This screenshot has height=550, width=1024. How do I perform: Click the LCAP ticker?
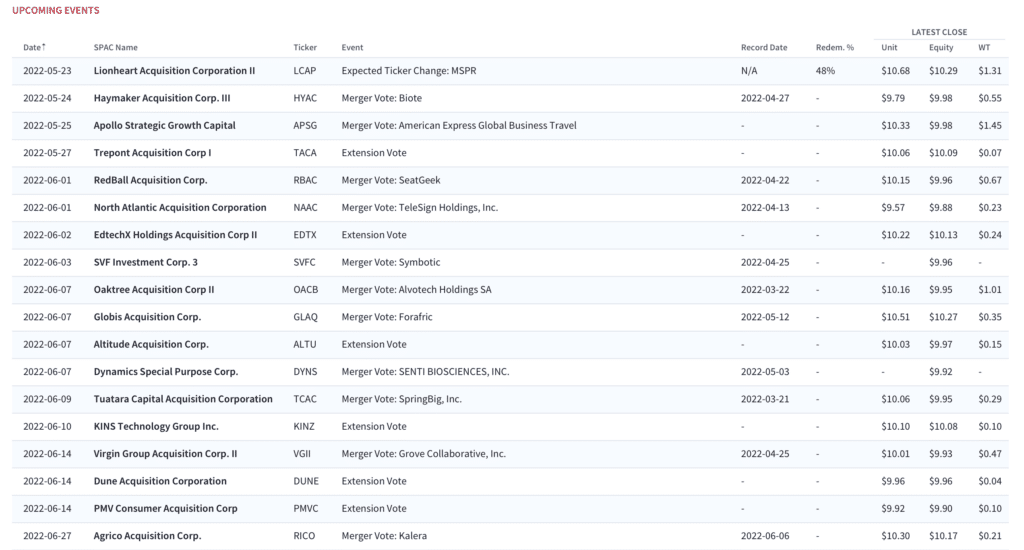304,71
